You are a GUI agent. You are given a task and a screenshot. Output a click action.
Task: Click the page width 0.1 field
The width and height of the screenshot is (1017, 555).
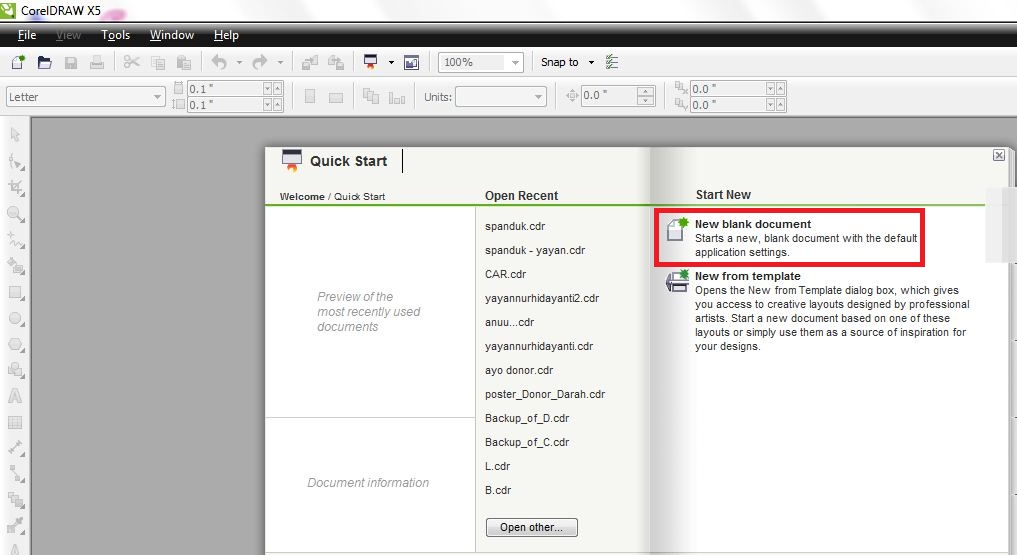click(x=225, y=88)
